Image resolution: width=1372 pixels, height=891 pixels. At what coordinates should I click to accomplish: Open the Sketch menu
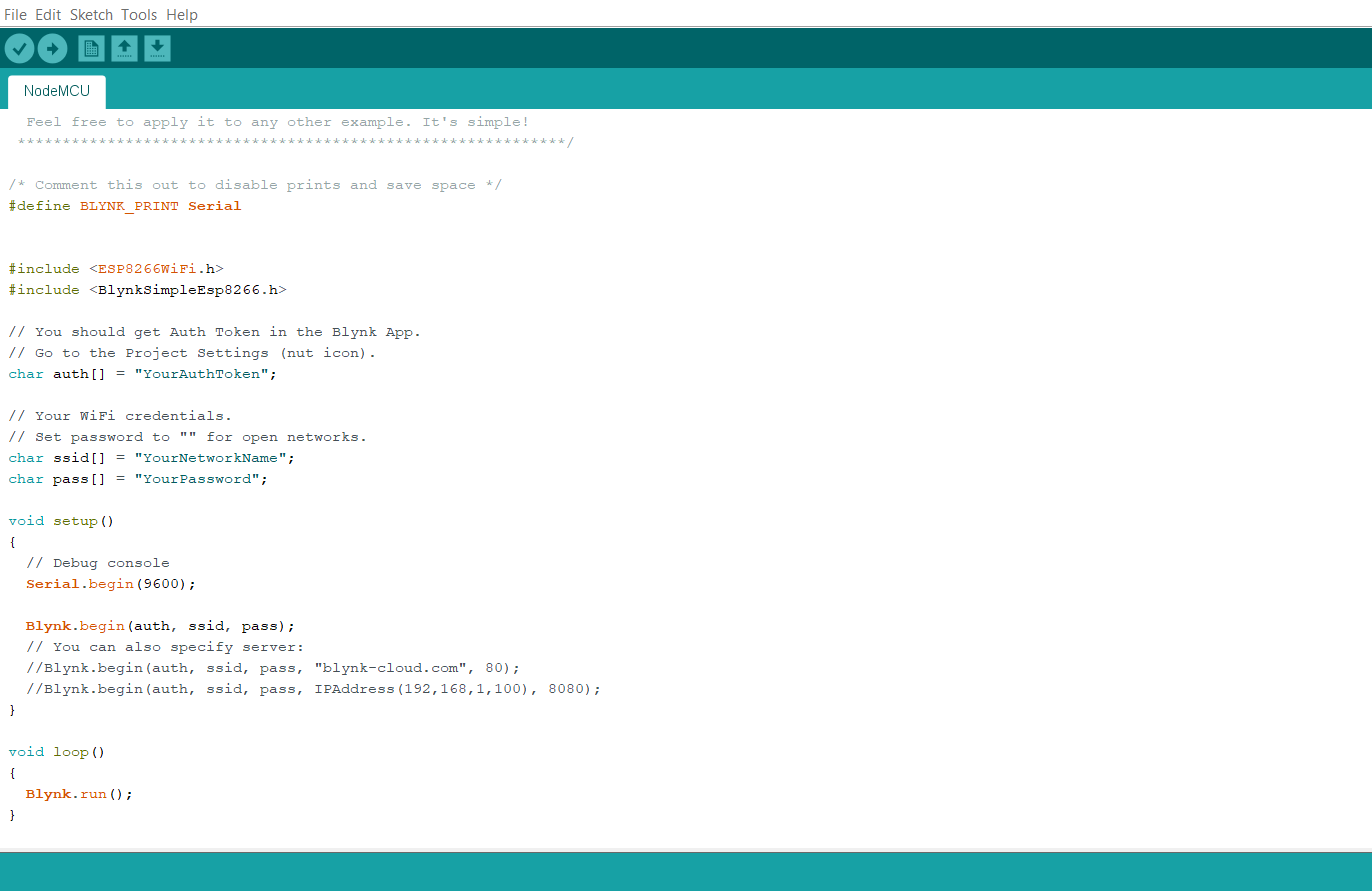(91, 15)
